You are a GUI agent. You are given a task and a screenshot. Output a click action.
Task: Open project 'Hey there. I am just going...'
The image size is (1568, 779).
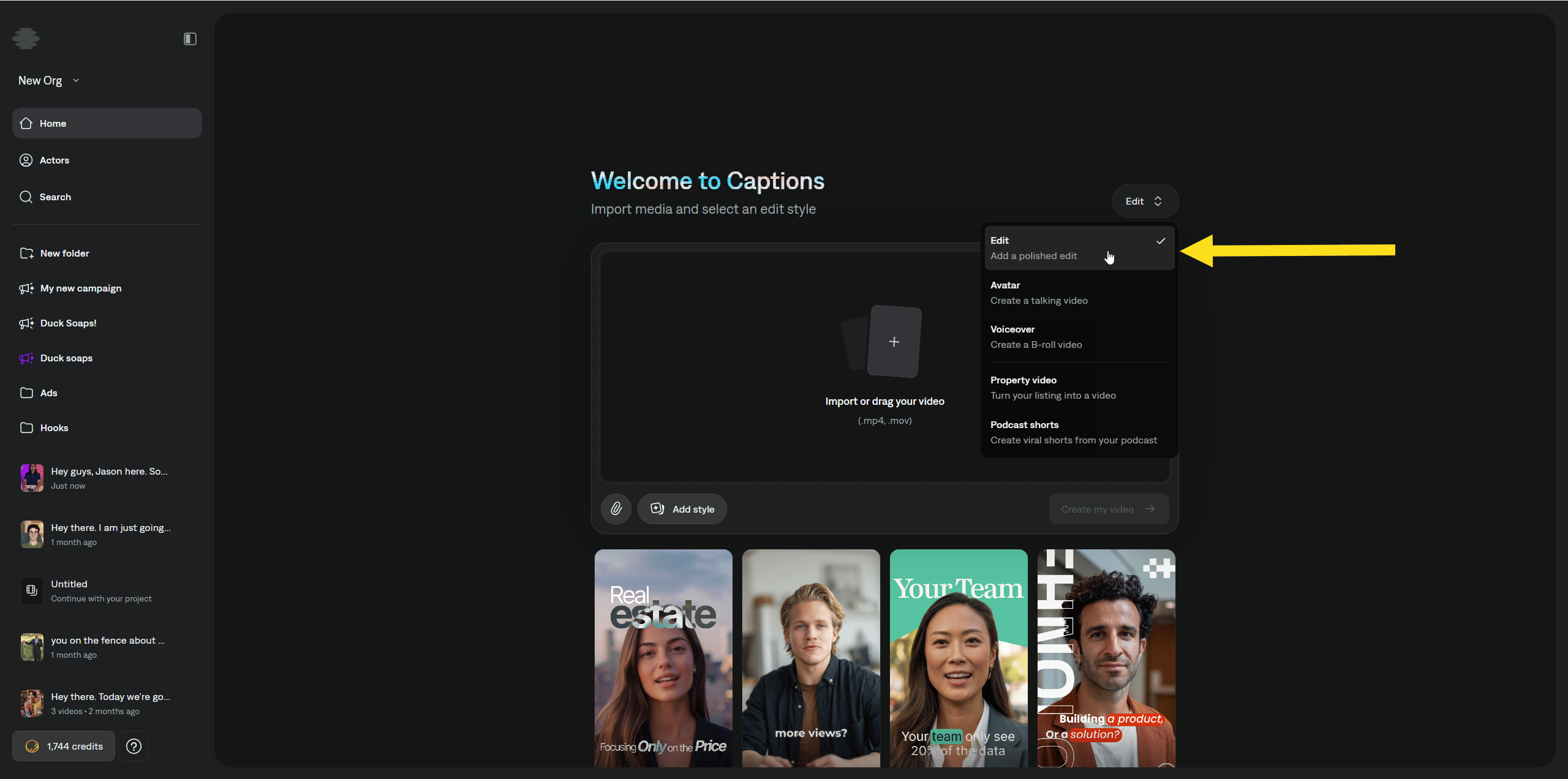[107, 534]
